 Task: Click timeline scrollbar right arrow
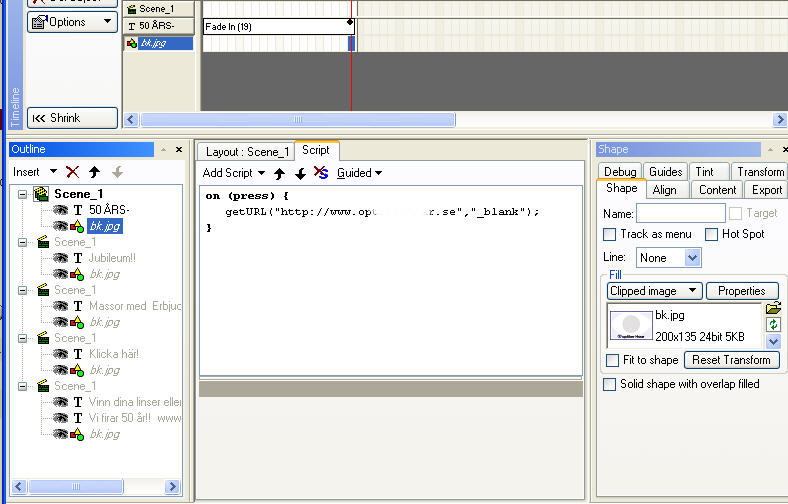coord(779,120)
